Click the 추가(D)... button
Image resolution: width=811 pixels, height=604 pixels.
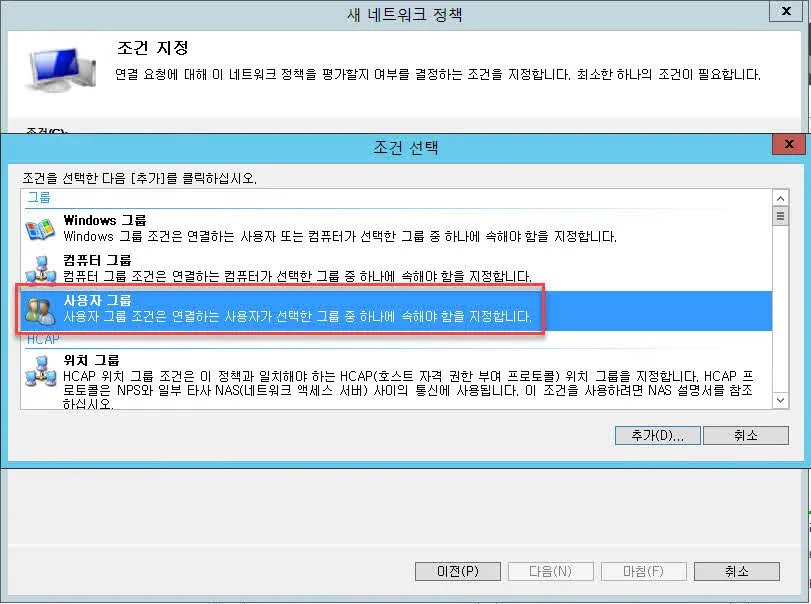click(x=657, y=435)
